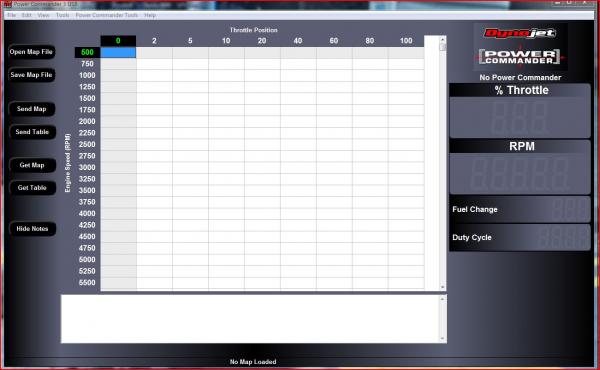Open the Power Commander Tools menu
This screenshot has height=370, width=600.
pyautogui.click(x=106, y=15)
